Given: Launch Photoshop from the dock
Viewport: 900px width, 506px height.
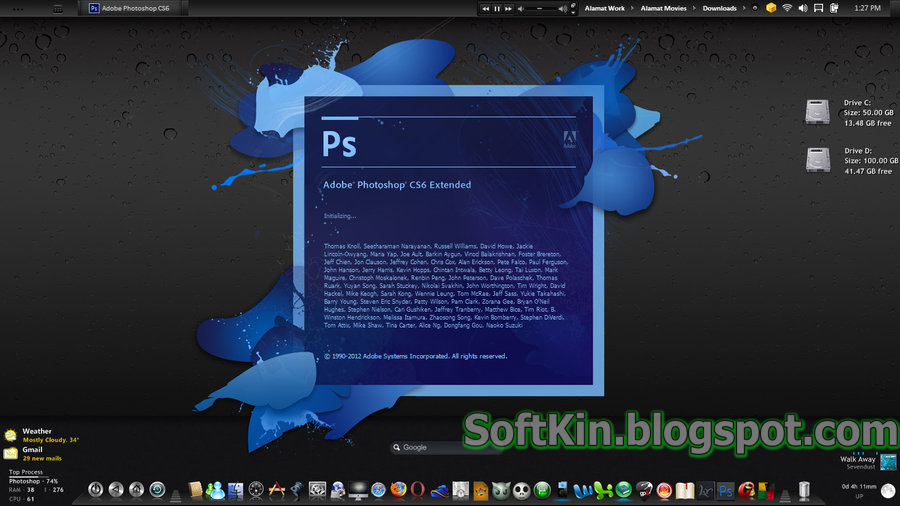Looking at the screenshot, I should coord(726,491).
